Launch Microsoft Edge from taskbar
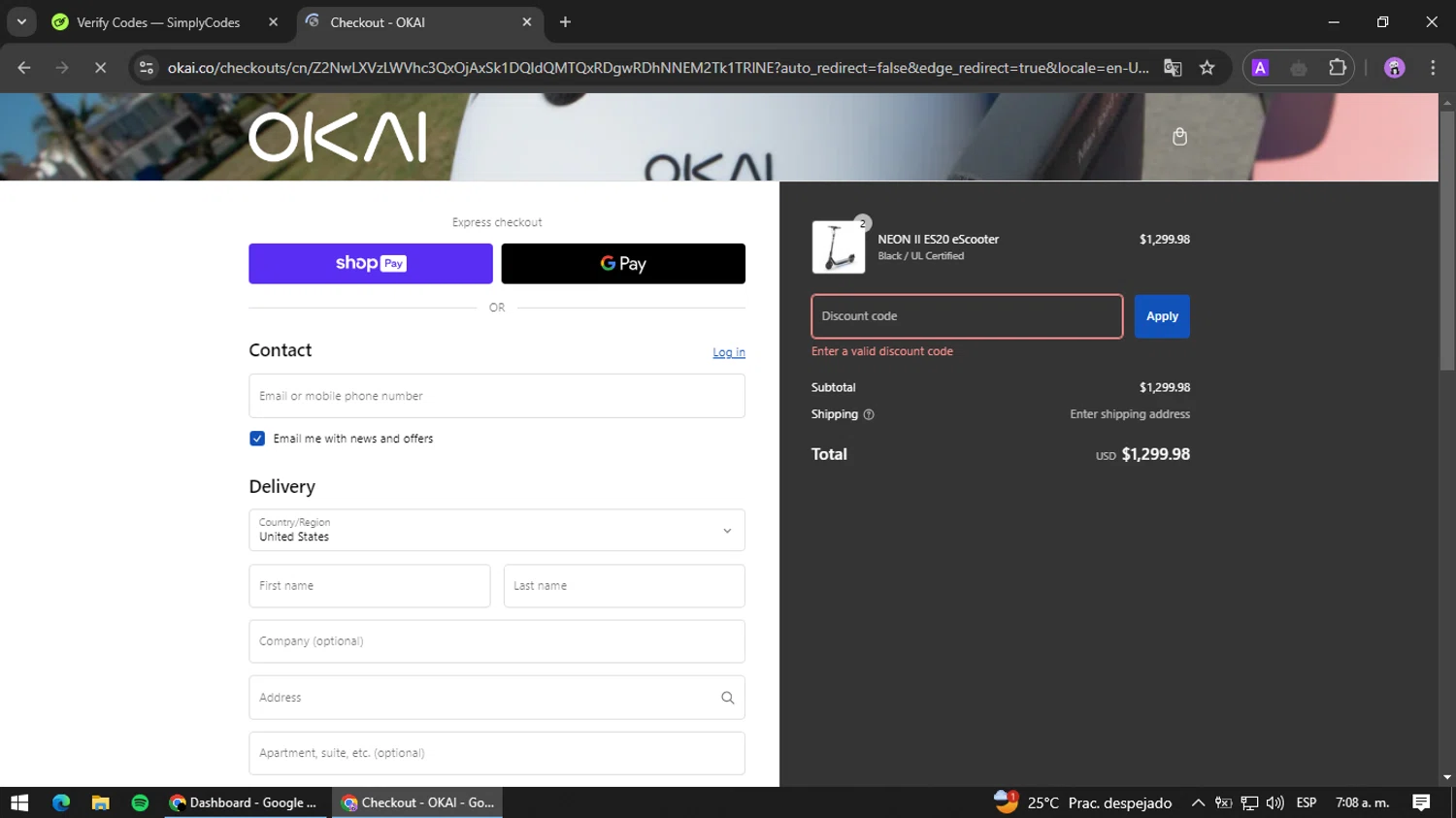This screenshot has height=818, width=1456. pyautogui.click(x=60, y=802)
